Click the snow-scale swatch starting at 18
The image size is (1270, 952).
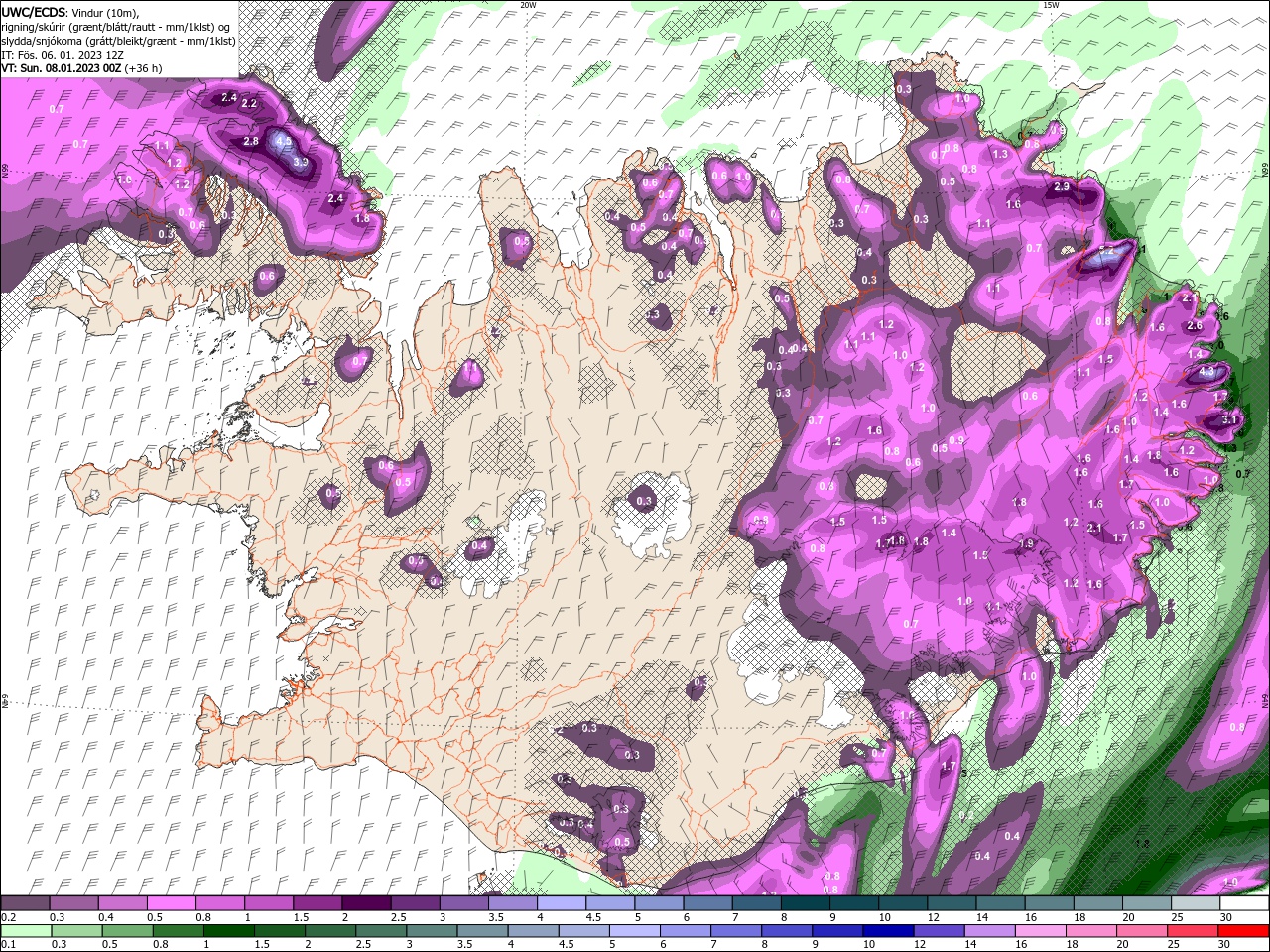click(1098, 903)
